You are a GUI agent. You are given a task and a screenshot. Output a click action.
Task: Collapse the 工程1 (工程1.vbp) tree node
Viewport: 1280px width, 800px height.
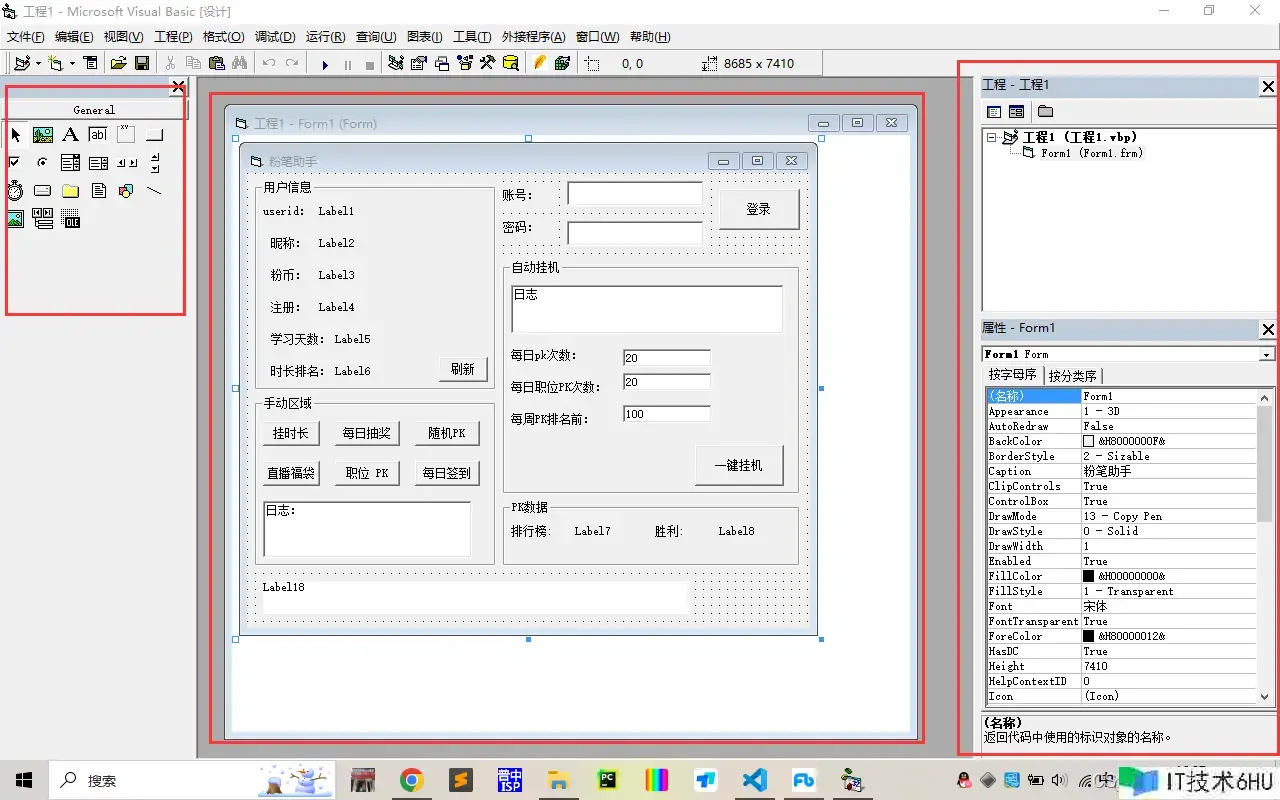991,137
